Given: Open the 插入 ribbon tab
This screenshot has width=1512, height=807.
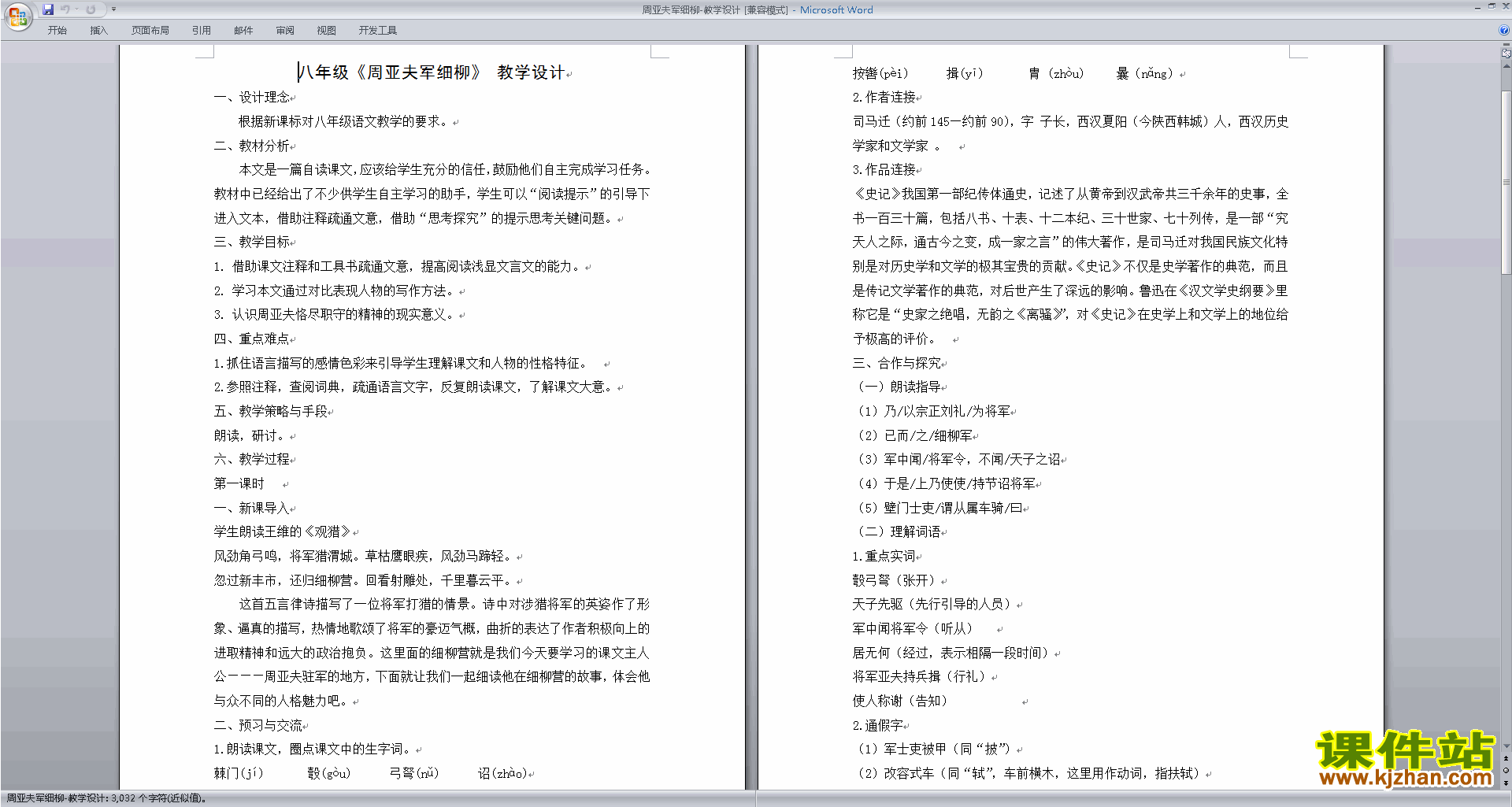Looking at the screenshot, I should pyautogui.click(x=98, y=30).
